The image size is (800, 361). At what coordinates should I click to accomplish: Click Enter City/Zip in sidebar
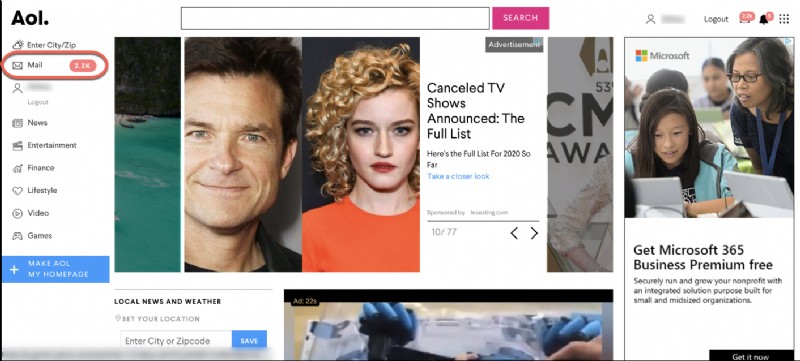[52, 45]
